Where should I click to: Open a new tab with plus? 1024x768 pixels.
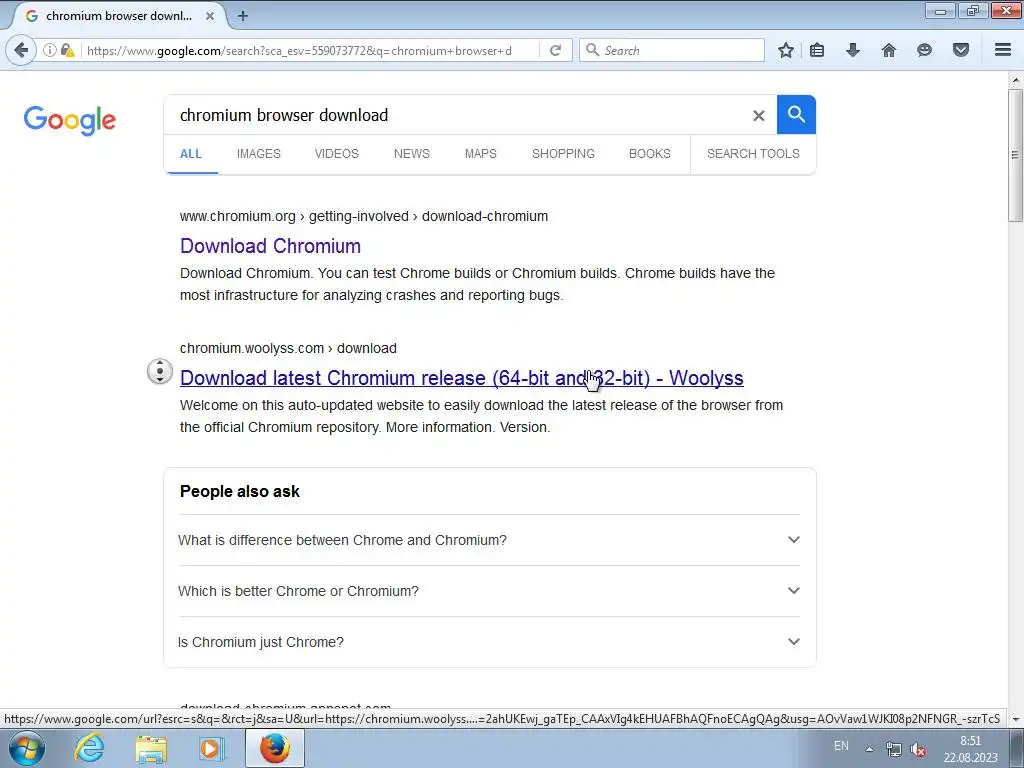tap(243, 16)
